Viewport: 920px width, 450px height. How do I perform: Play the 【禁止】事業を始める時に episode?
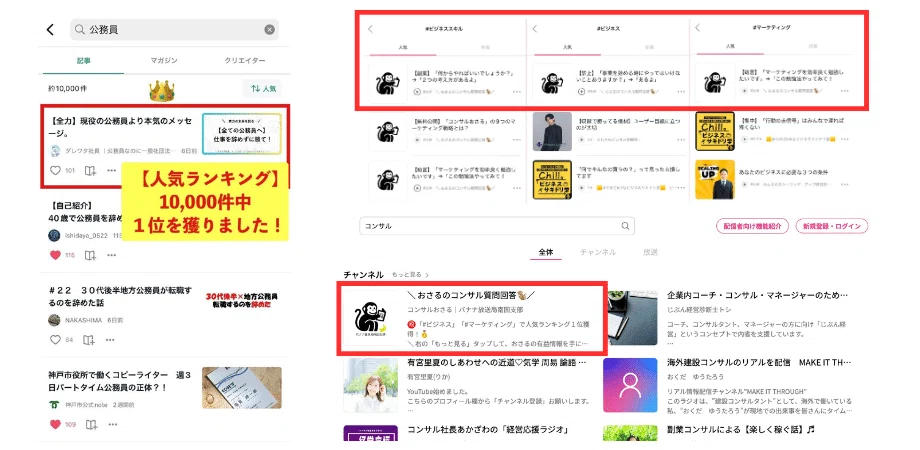pos(581,92)
